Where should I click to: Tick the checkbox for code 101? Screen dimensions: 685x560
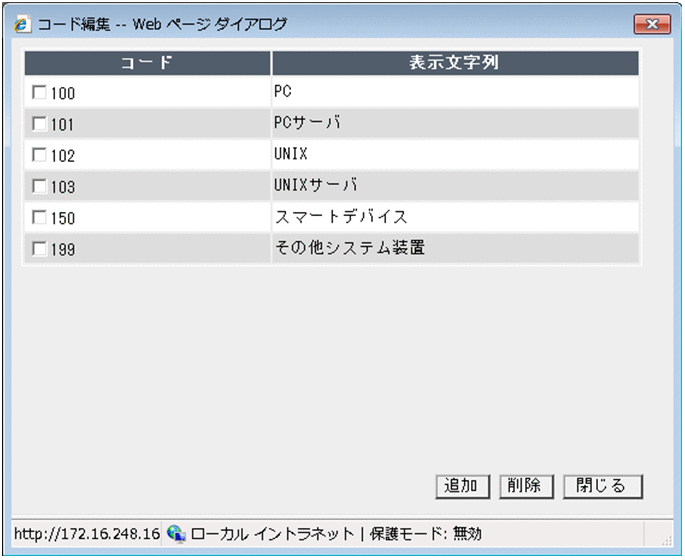[x=39, y=124]
